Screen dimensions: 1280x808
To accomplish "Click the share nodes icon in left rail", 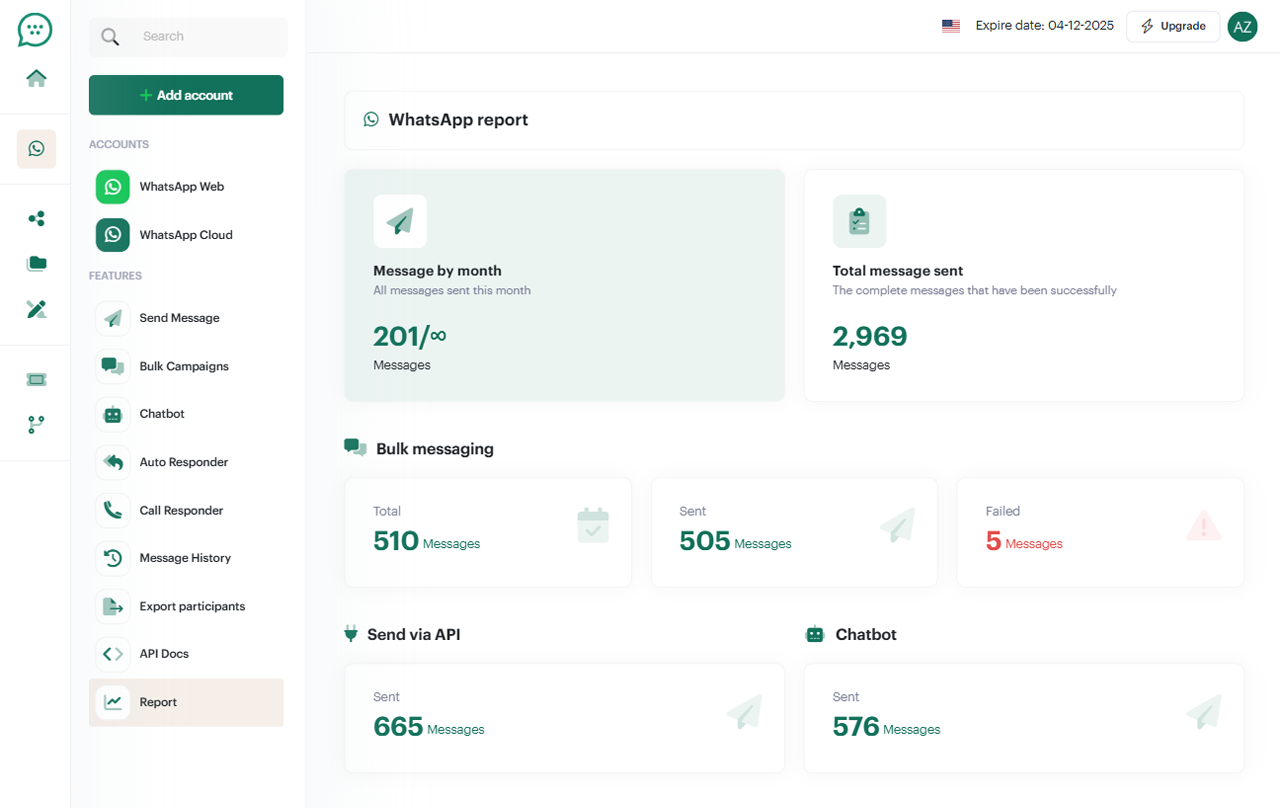I will (36, 218).
